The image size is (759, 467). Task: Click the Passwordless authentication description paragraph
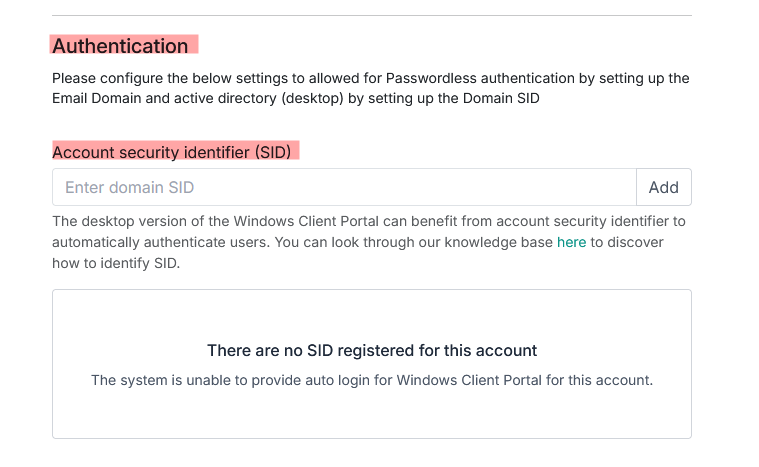tap(370, 88)
